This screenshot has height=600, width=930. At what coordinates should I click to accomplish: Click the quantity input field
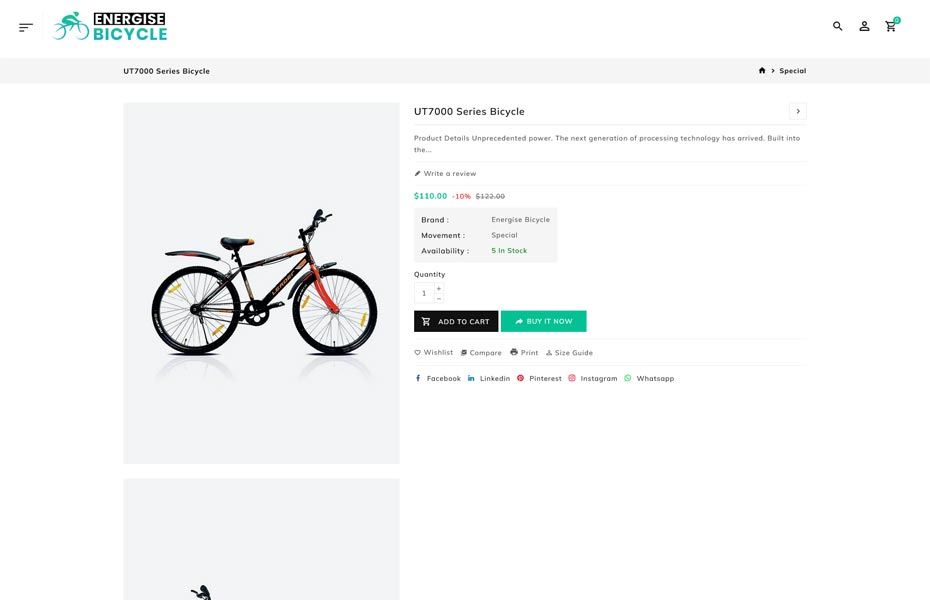424,293
